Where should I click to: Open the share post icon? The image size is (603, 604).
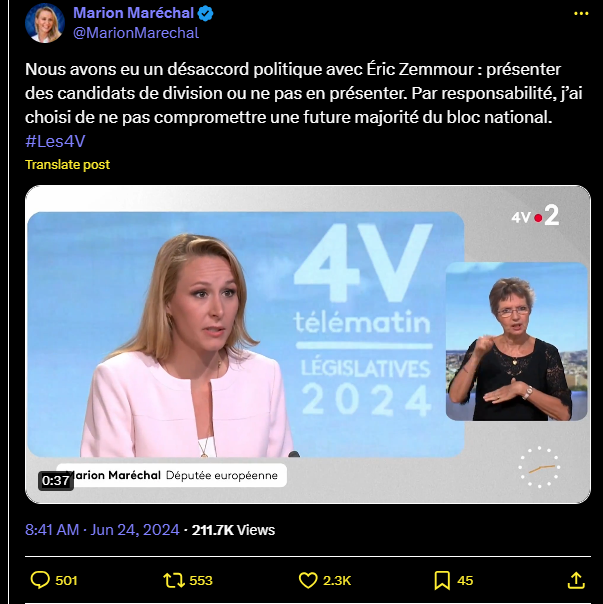[x=575, y=580]
